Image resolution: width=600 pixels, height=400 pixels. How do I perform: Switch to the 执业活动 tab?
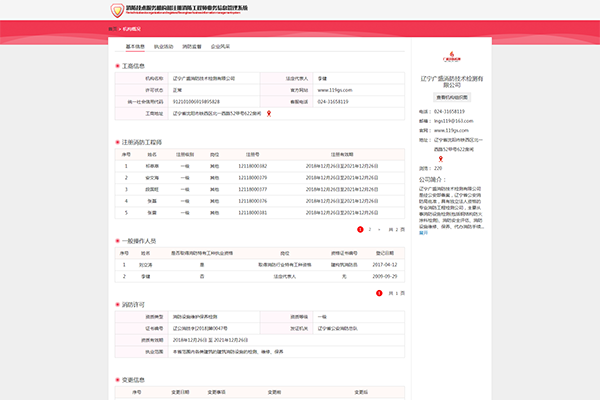pos(163,46)
